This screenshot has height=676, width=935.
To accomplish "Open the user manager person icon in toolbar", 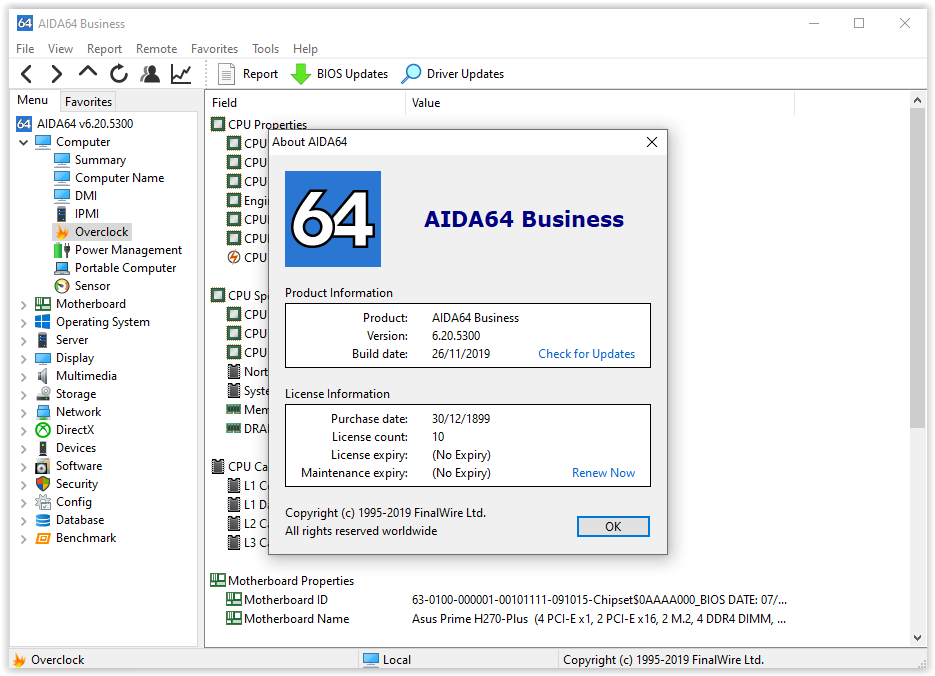I will (x=150, y=74).
